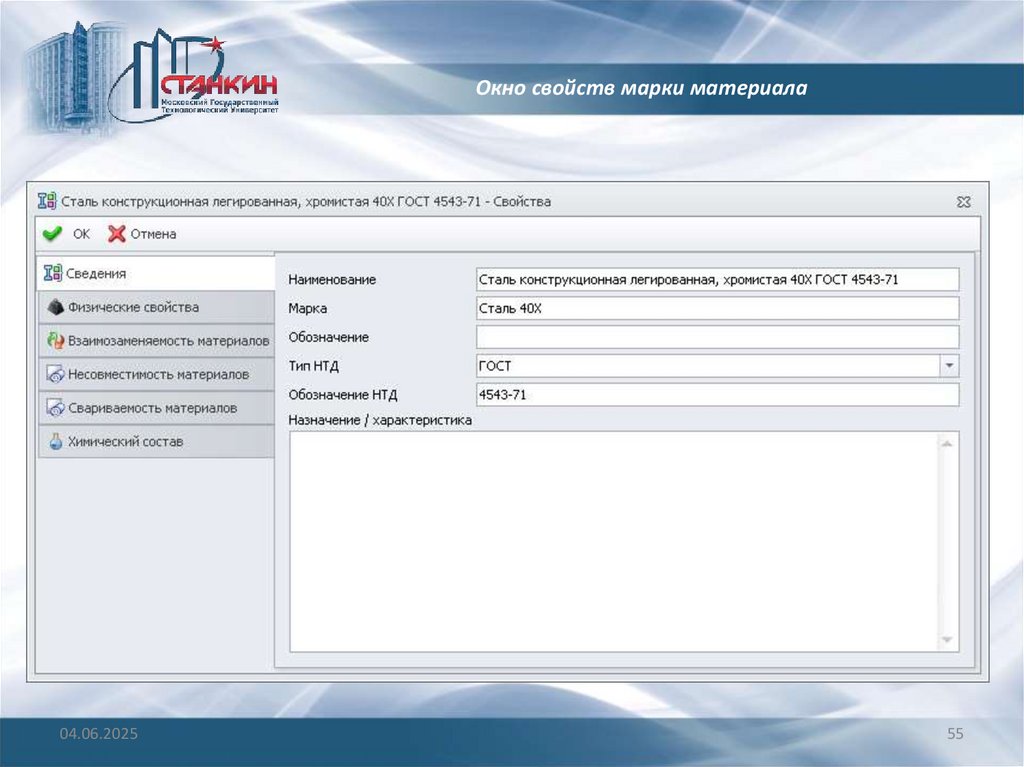Click the Взаимозаменяемость материалов tab icon
Screen dimensions: 1024x767
point(55,341)
